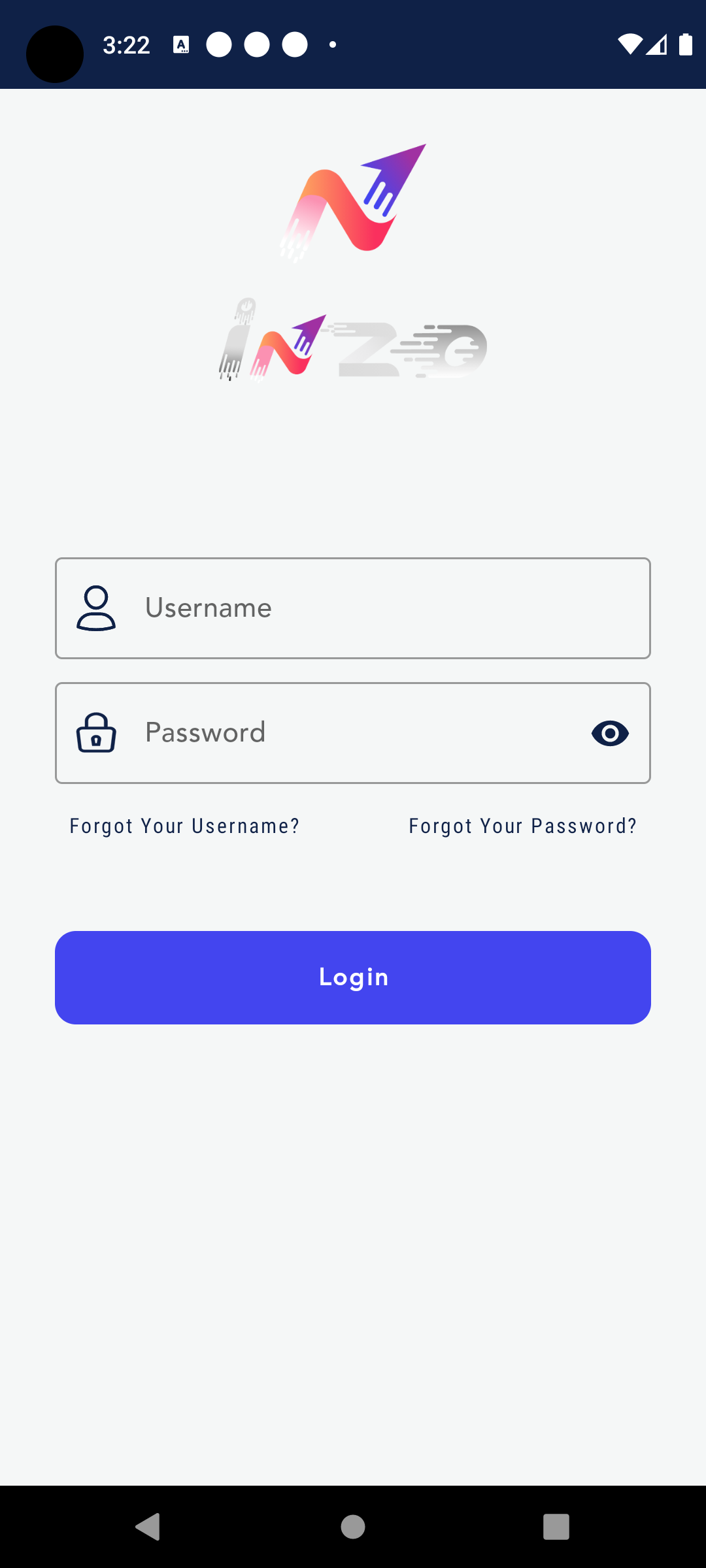Click the keyboard layout icon in status bar
Viewport: 706px width, 1568px height.
[180, 44]
